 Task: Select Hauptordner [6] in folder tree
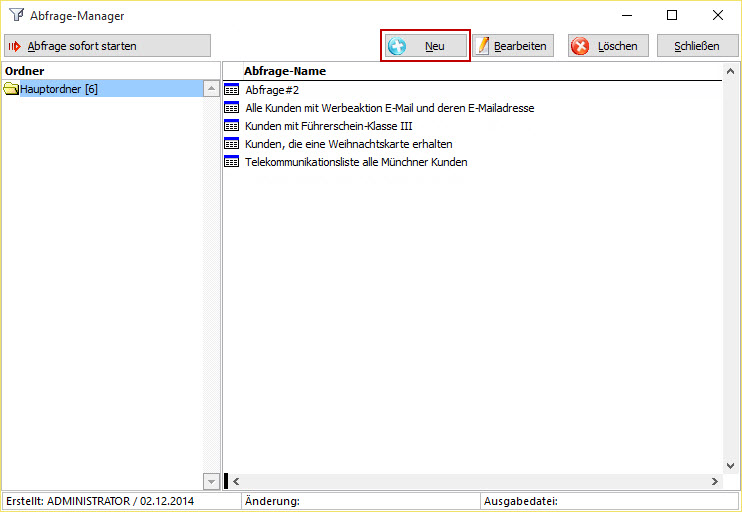pyautogui.click(x=59, y=90)
